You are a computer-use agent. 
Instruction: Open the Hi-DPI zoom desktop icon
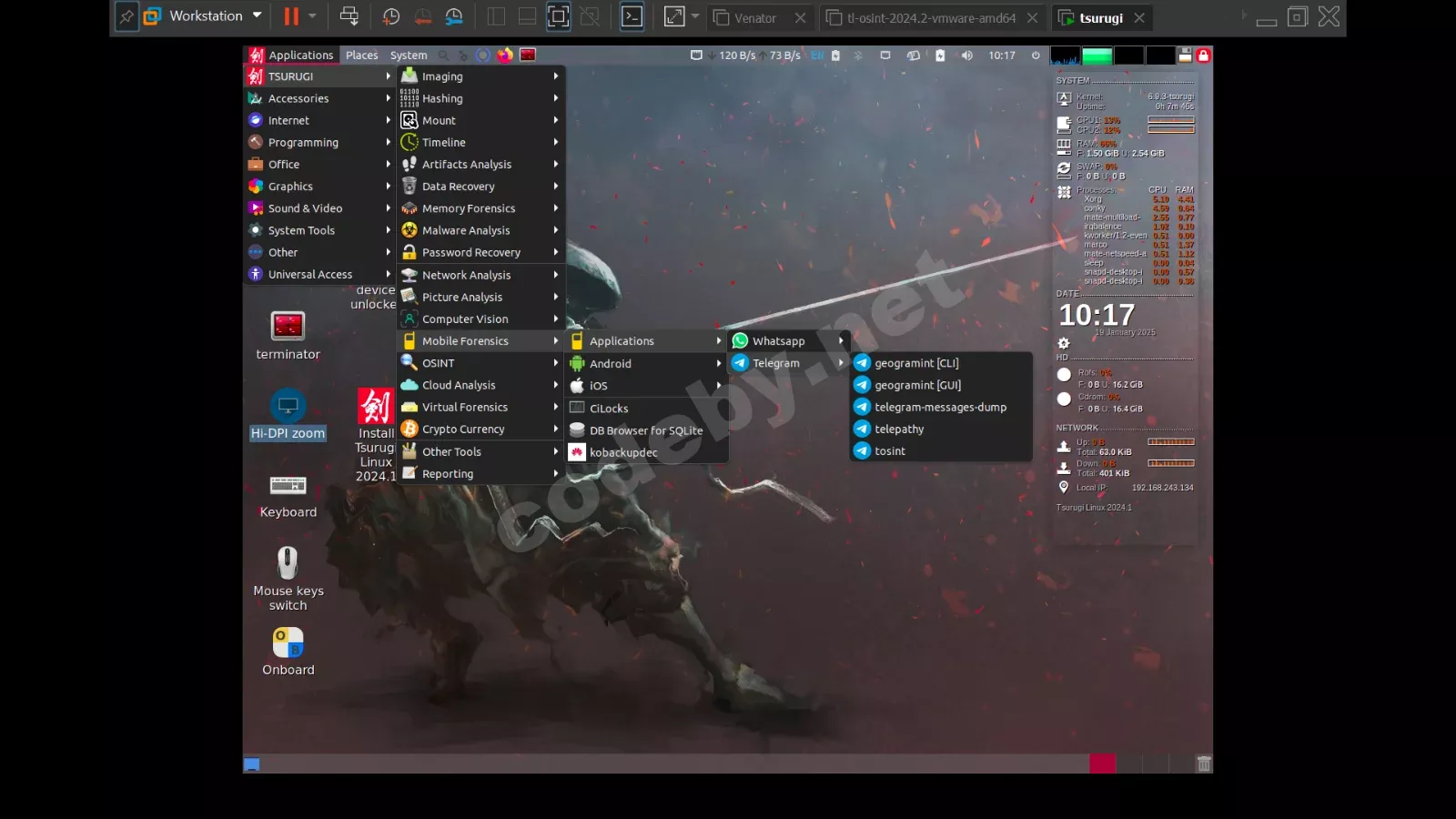[288, 415]
